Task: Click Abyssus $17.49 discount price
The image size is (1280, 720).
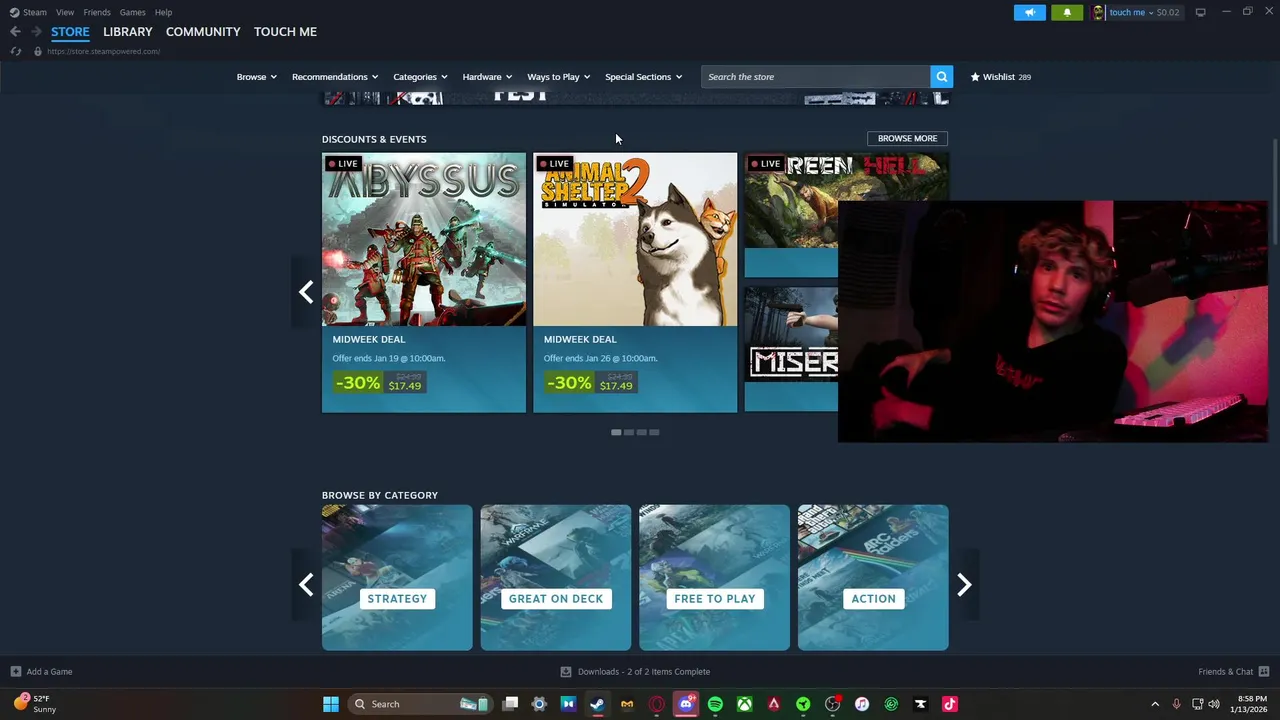Action: [x=405, y=386]
